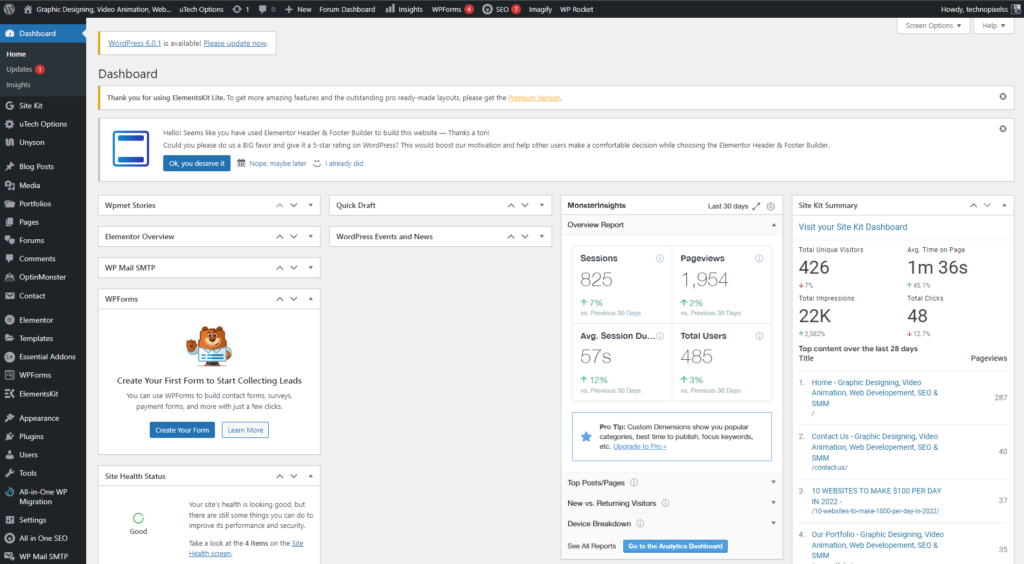Open All-in-One WP Migration sidebar item
1024x564 pixels.
click(x=42, y=497)
